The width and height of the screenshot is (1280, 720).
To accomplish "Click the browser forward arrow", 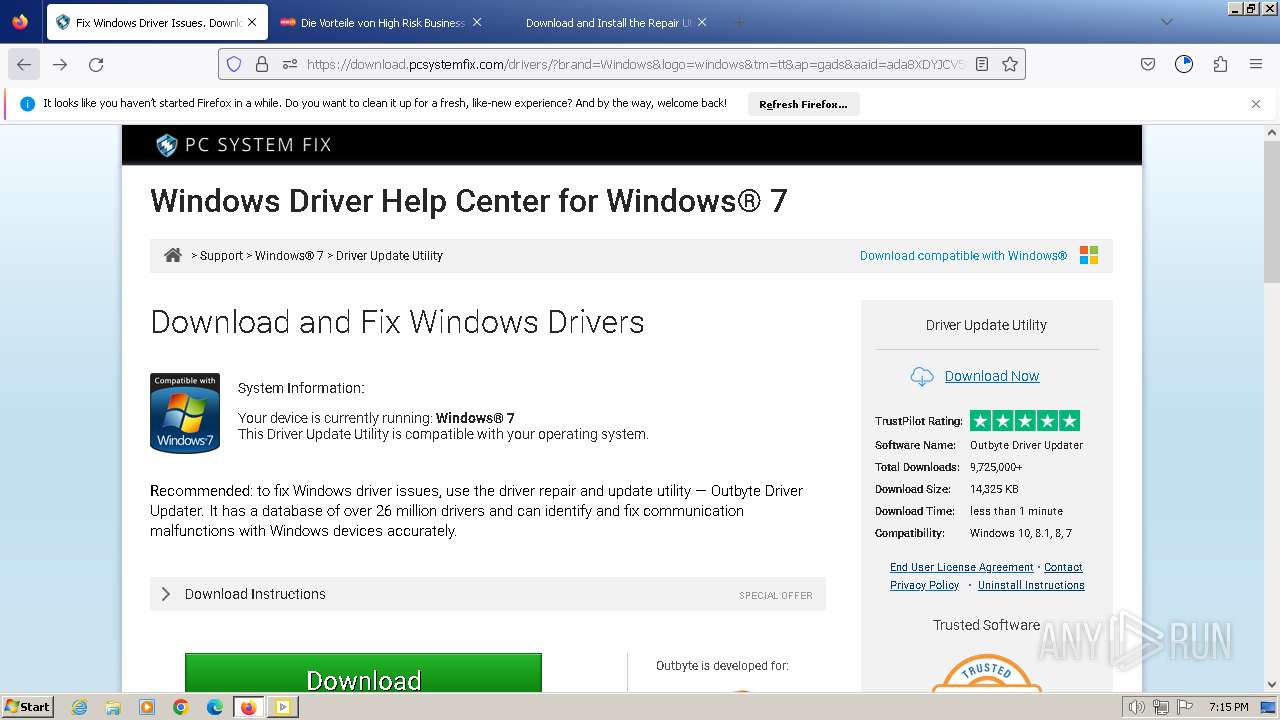I will click(60, 64).
